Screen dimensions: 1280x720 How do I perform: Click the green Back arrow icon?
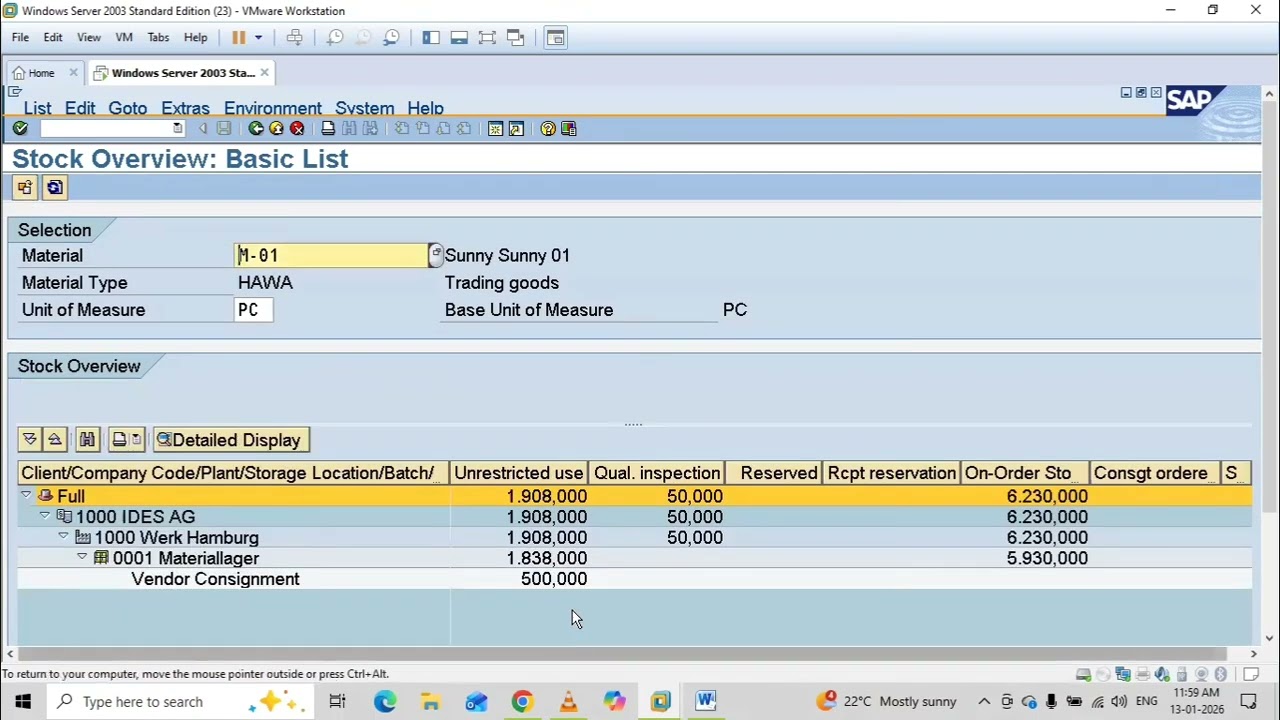tap(256, 128)
